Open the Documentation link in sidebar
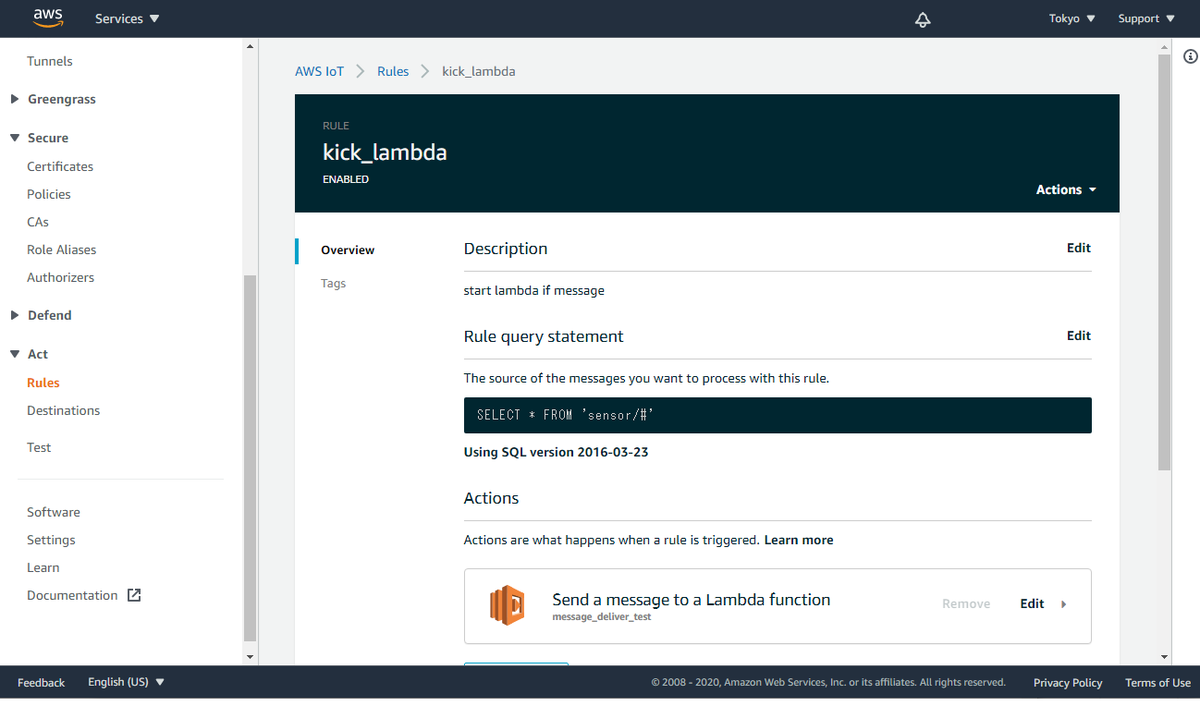The height and width of the screenshot is (706, 1200). coord(72,595)
